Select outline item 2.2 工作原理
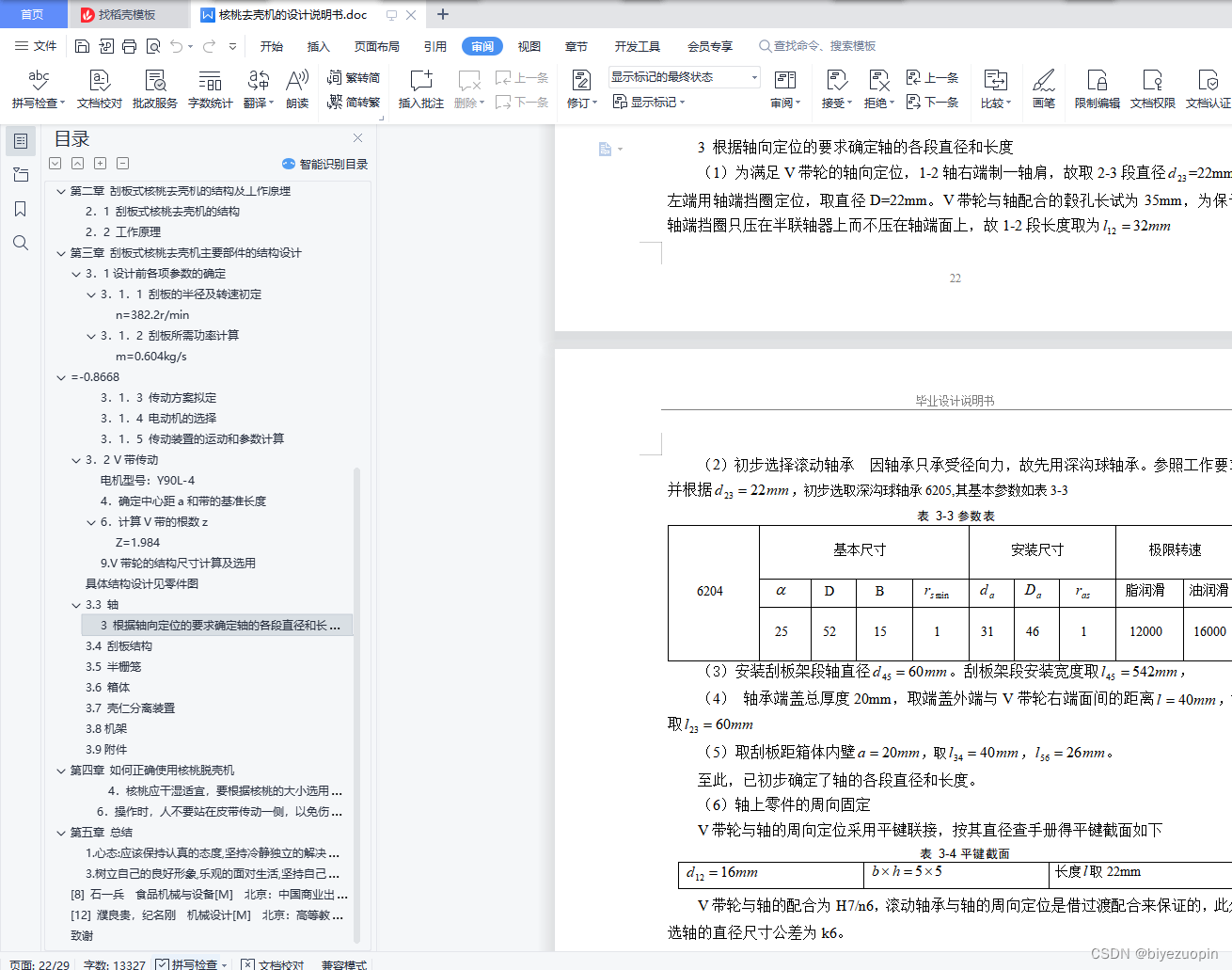 [x=123, y=232]
